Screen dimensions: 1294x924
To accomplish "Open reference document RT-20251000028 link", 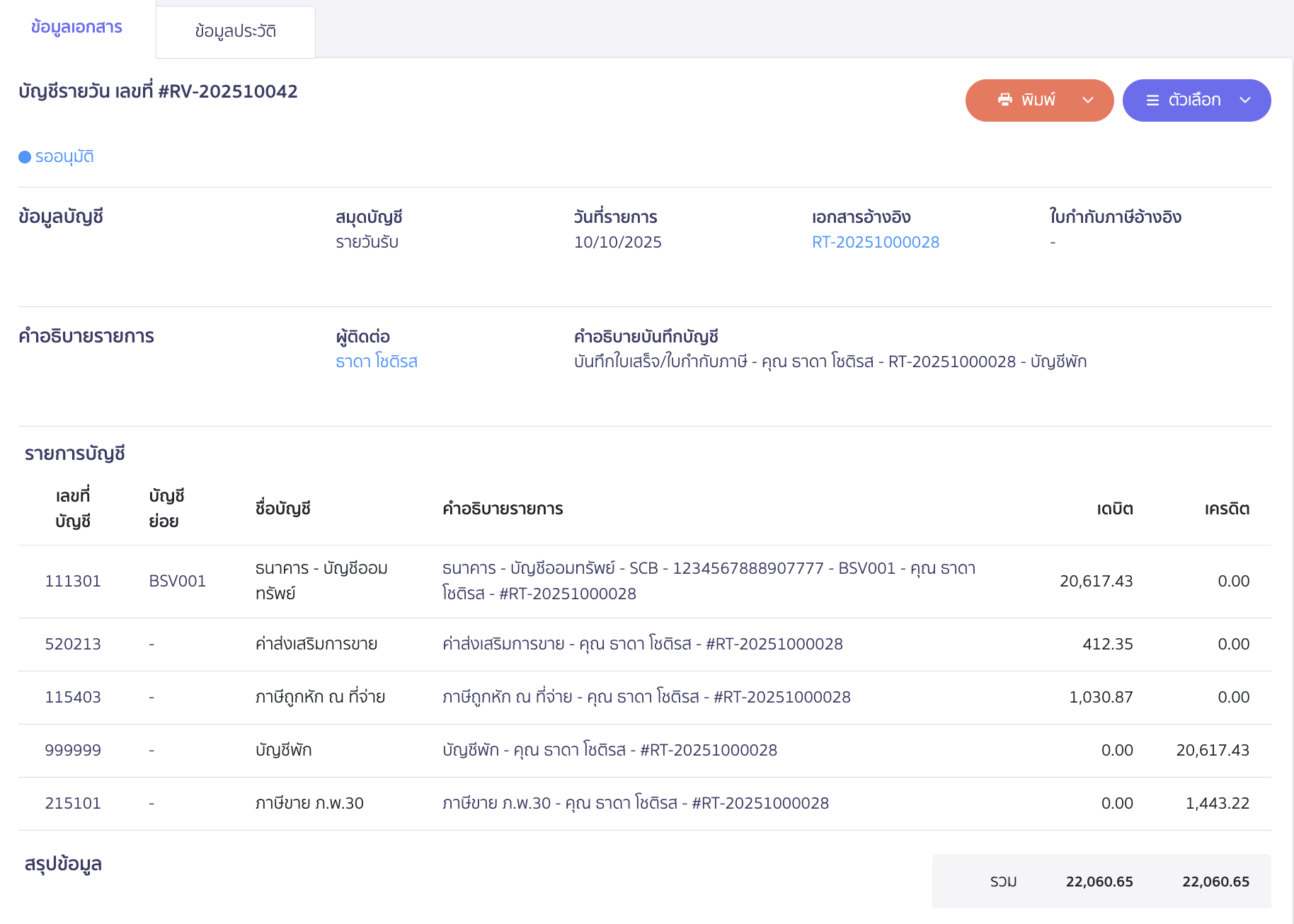I will click(875, 242).
